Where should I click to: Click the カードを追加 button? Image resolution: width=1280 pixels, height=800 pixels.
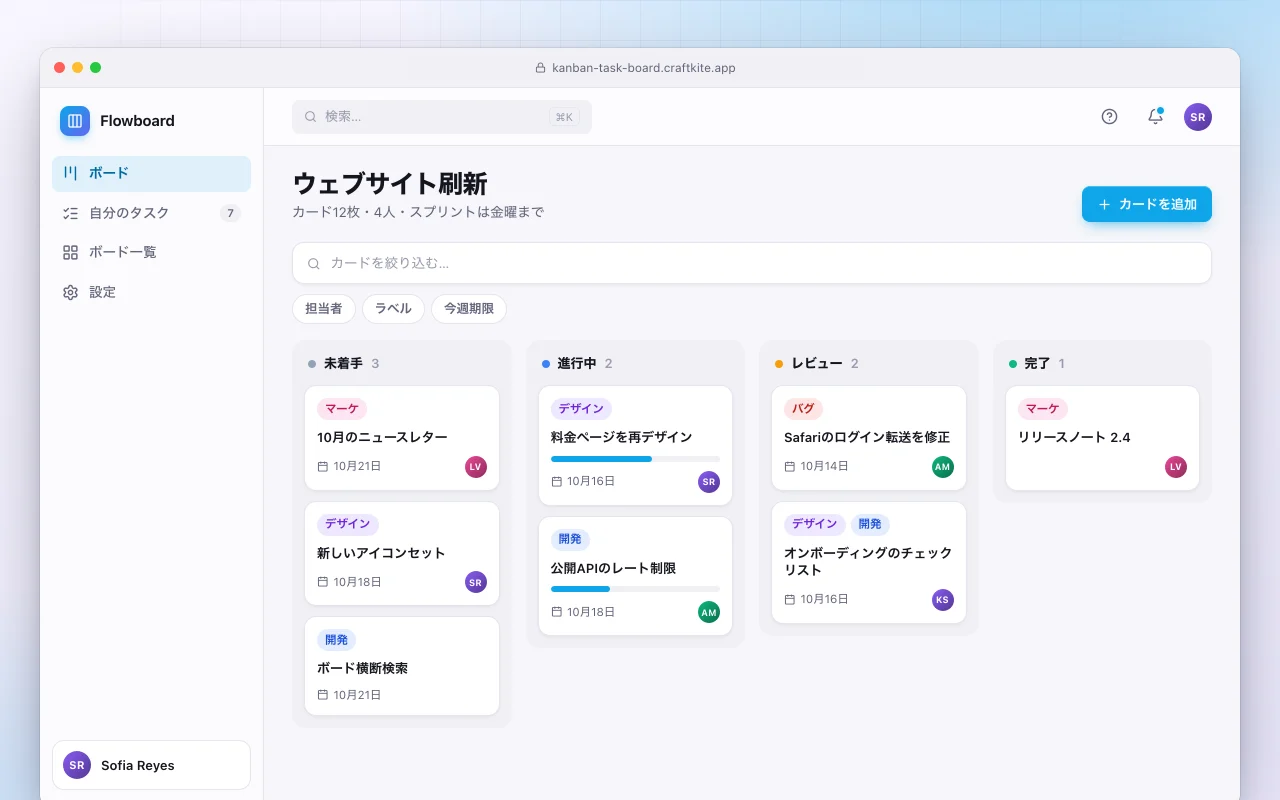point(1147,204)
